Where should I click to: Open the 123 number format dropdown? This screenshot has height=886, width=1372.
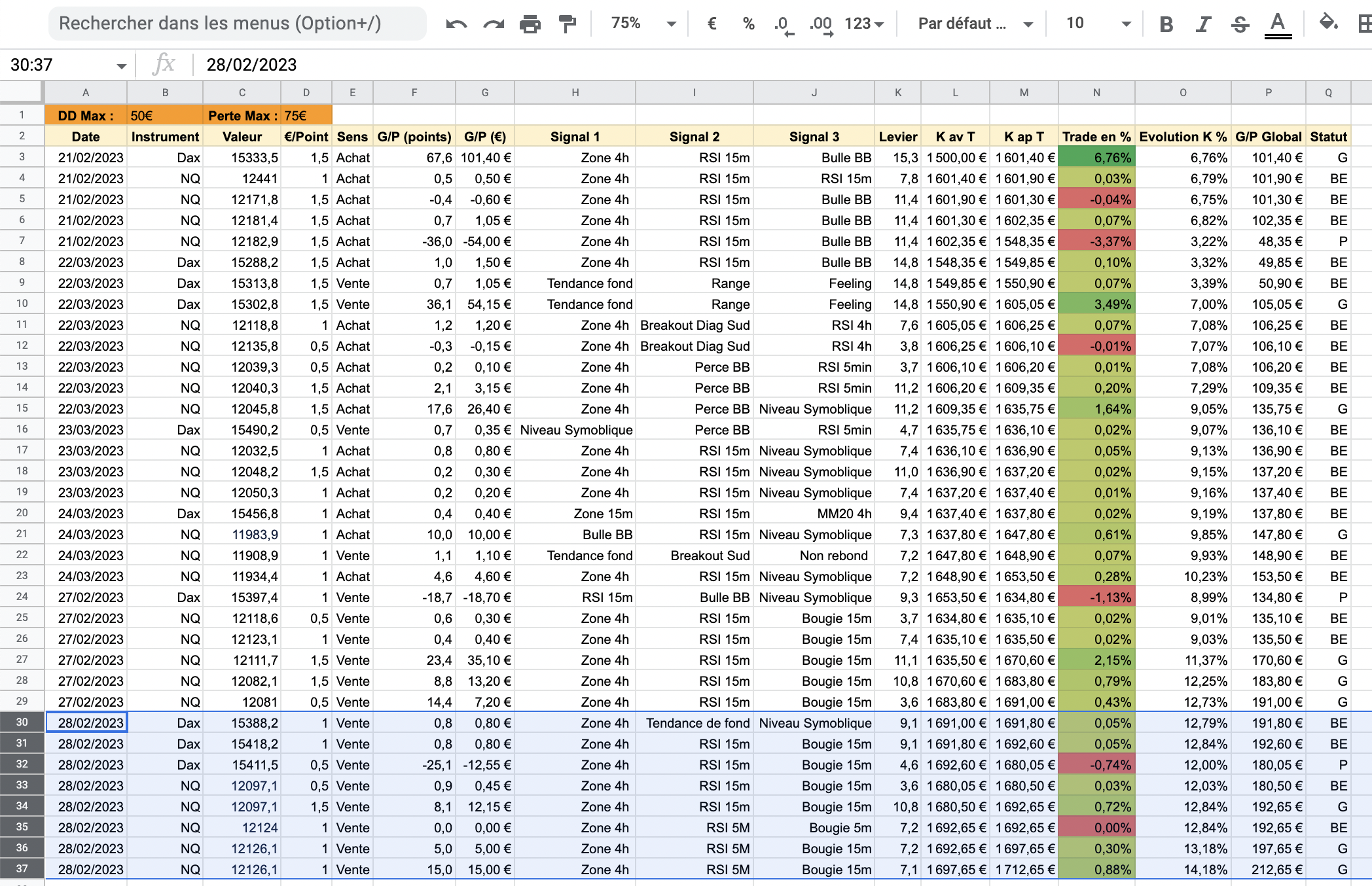(x=864, y=24)
